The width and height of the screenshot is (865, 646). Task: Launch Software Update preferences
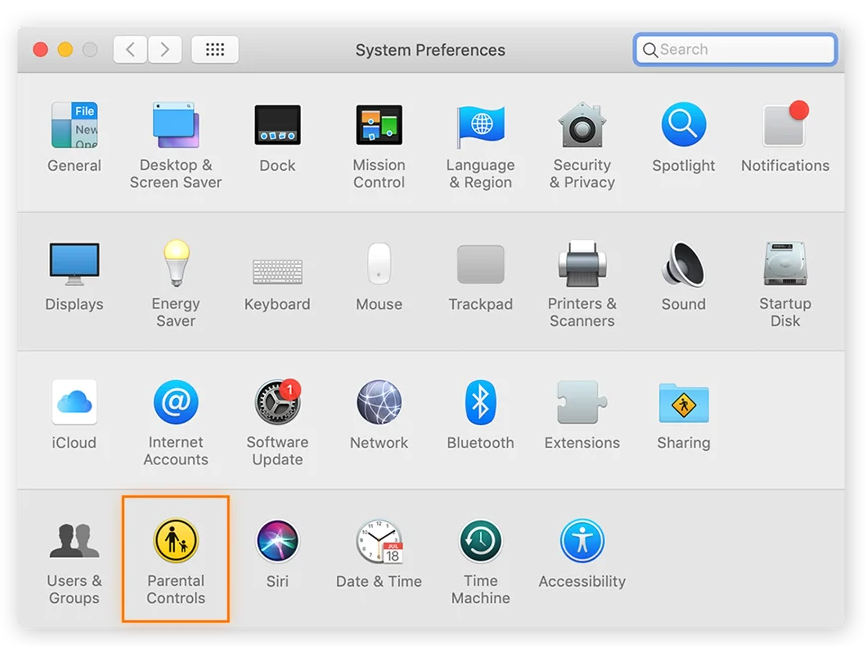277,403
